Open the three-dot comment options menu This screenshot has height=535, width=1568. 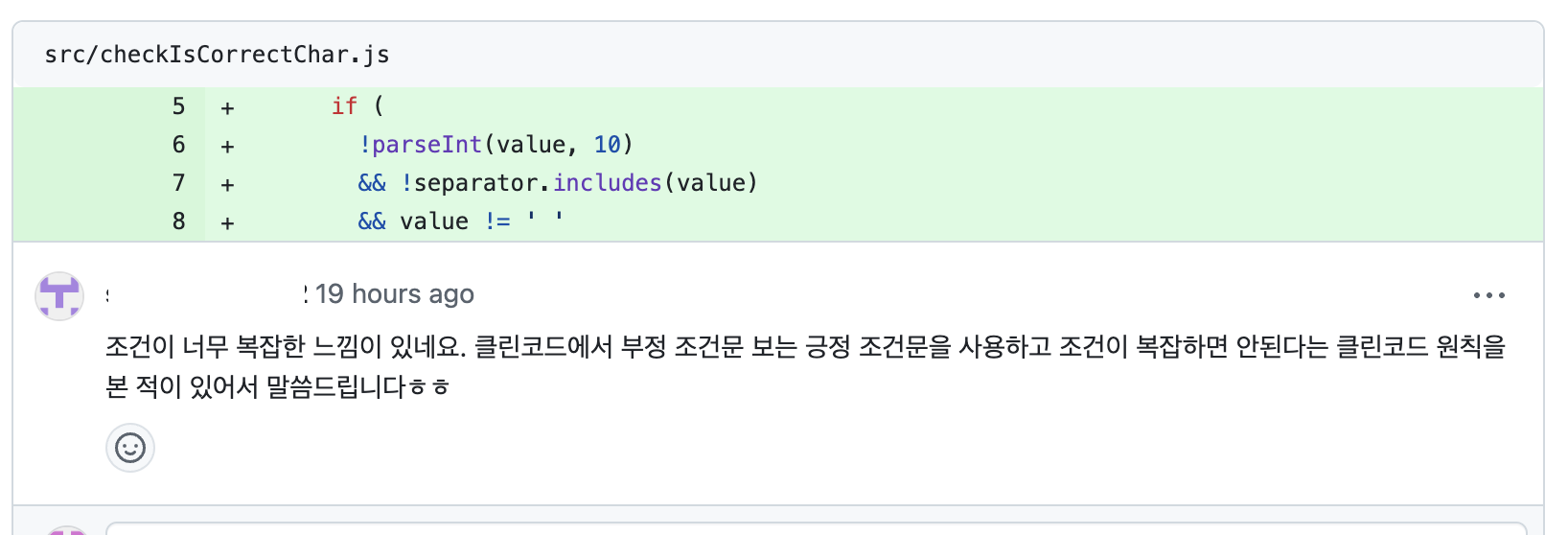[1489, 295]
